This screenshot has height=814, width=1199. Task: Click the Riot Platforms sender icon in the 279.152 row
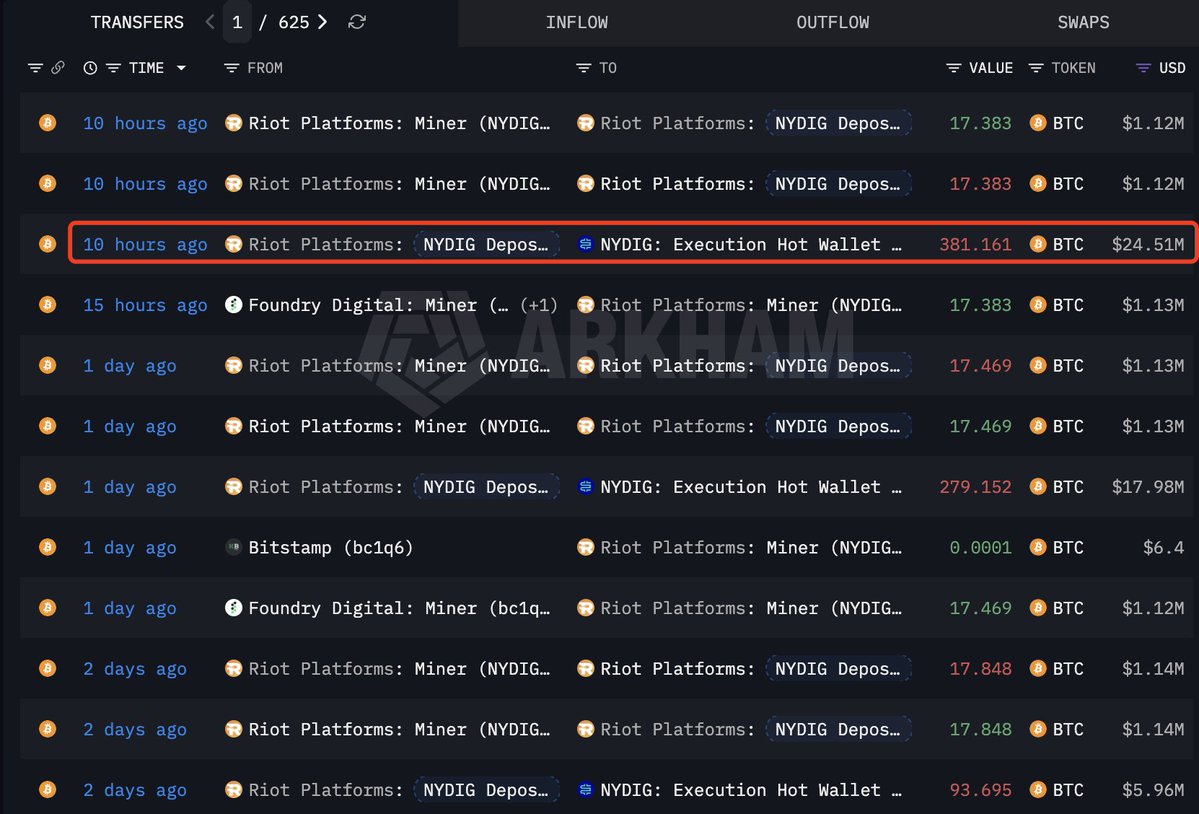click(x=233, y=486)
